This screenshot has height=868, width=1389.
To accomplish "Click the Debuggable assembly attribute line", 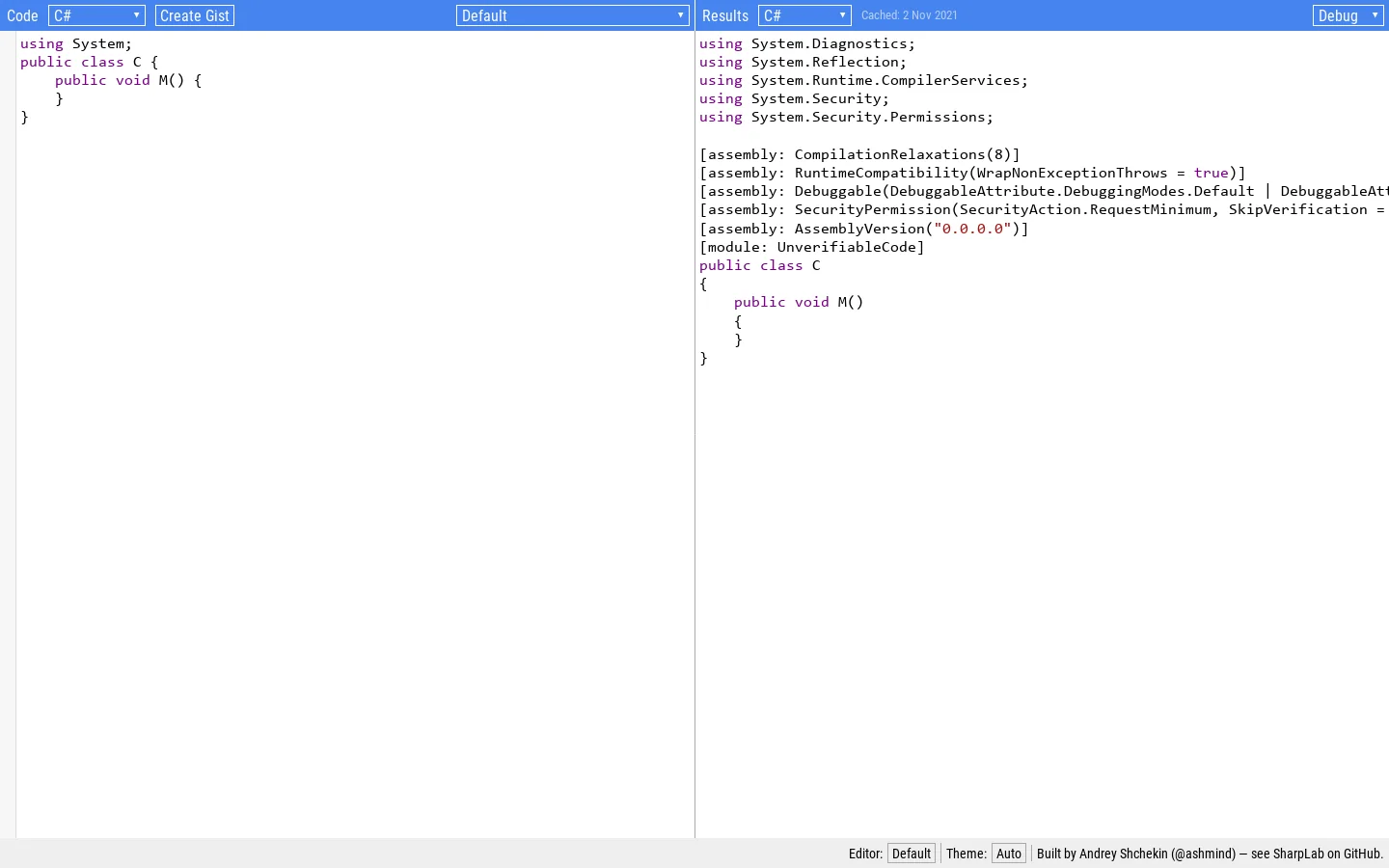I will tap(1044, 191).
